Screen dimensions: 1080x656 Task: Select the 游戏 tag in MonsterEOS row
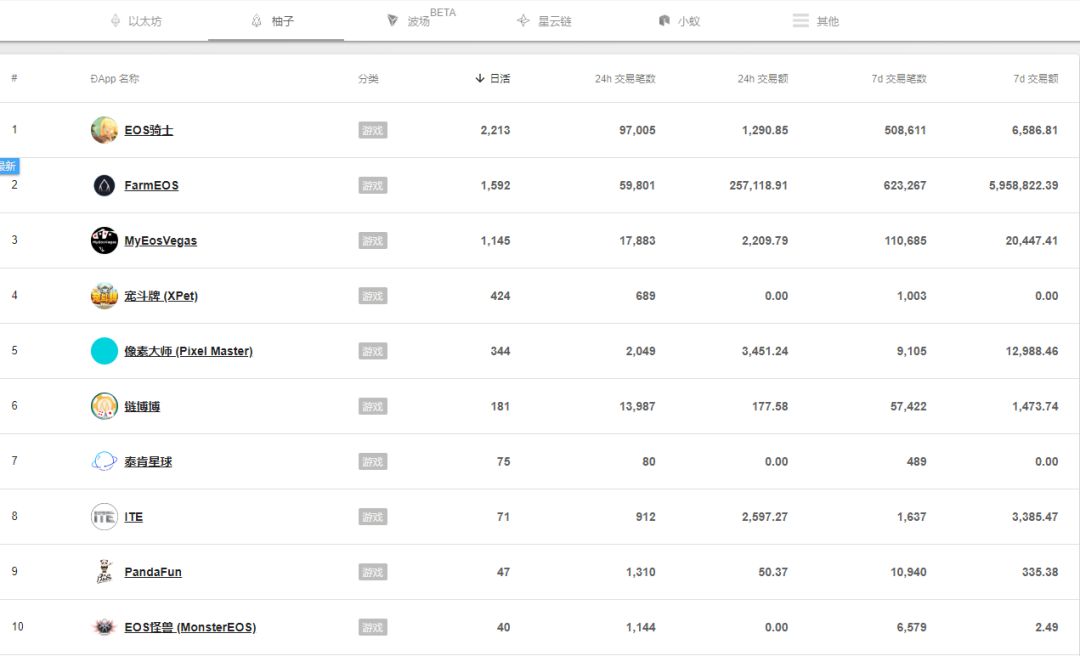coord(373,627)
